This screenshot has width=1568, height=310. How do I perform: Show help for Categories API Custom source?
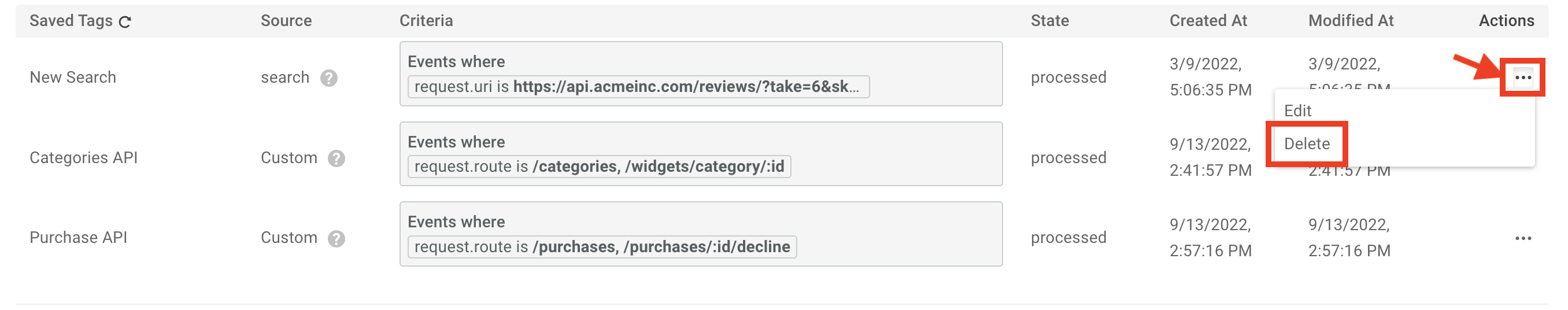point(336,158)
